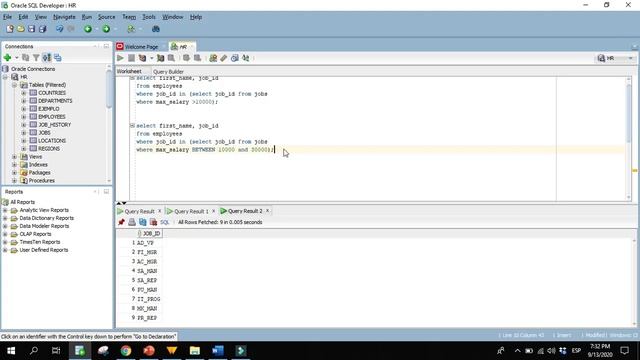Expand Analytic View Reports folder
Image resolution: width=640 pixels, height=360 pixels.
coord(5,210)
